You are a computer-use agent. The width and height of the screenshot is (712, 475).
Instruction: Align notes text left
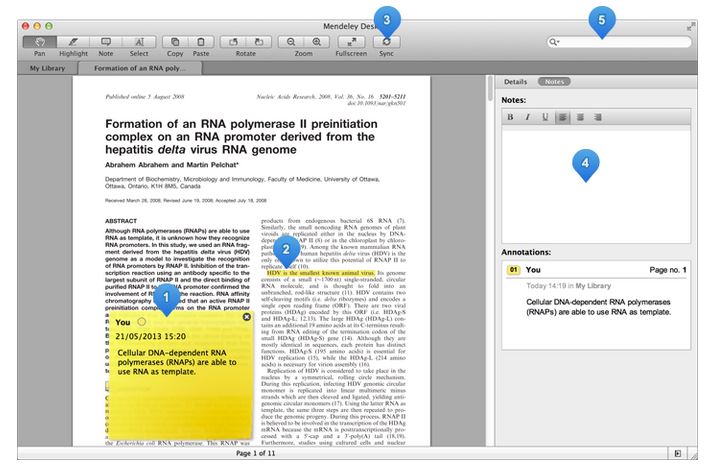(563, 117)
